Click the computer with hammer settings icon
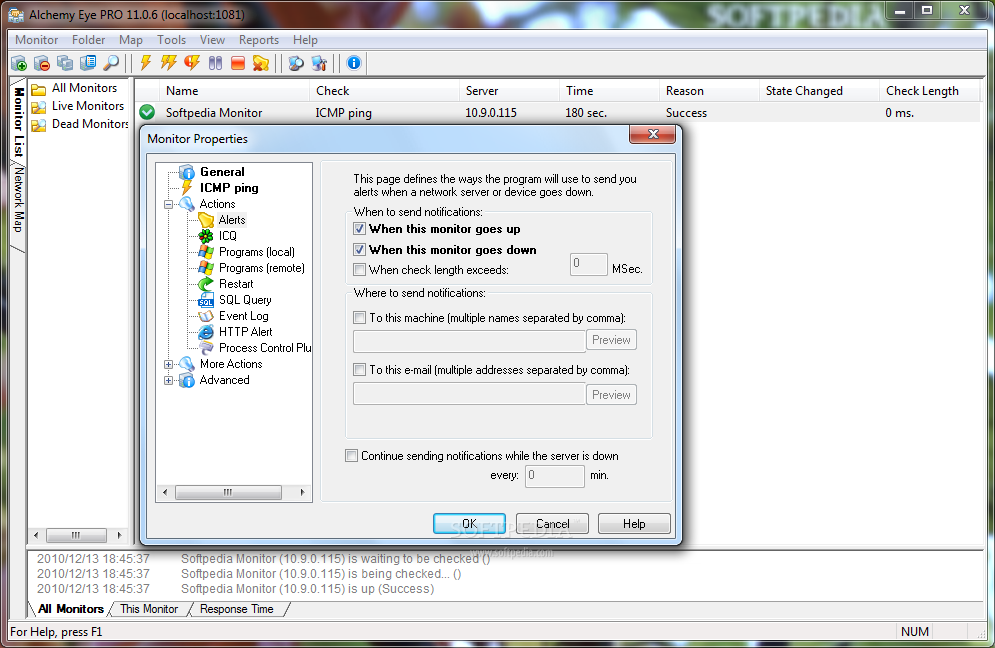The width and height of the screenshot is (995, 648). tap(319, 63)
